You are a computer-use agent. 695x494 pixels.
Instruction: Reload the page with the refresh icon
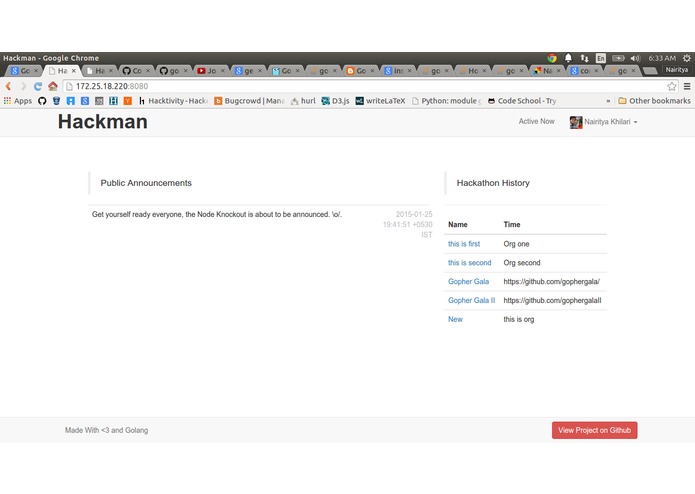pos(38,86)
